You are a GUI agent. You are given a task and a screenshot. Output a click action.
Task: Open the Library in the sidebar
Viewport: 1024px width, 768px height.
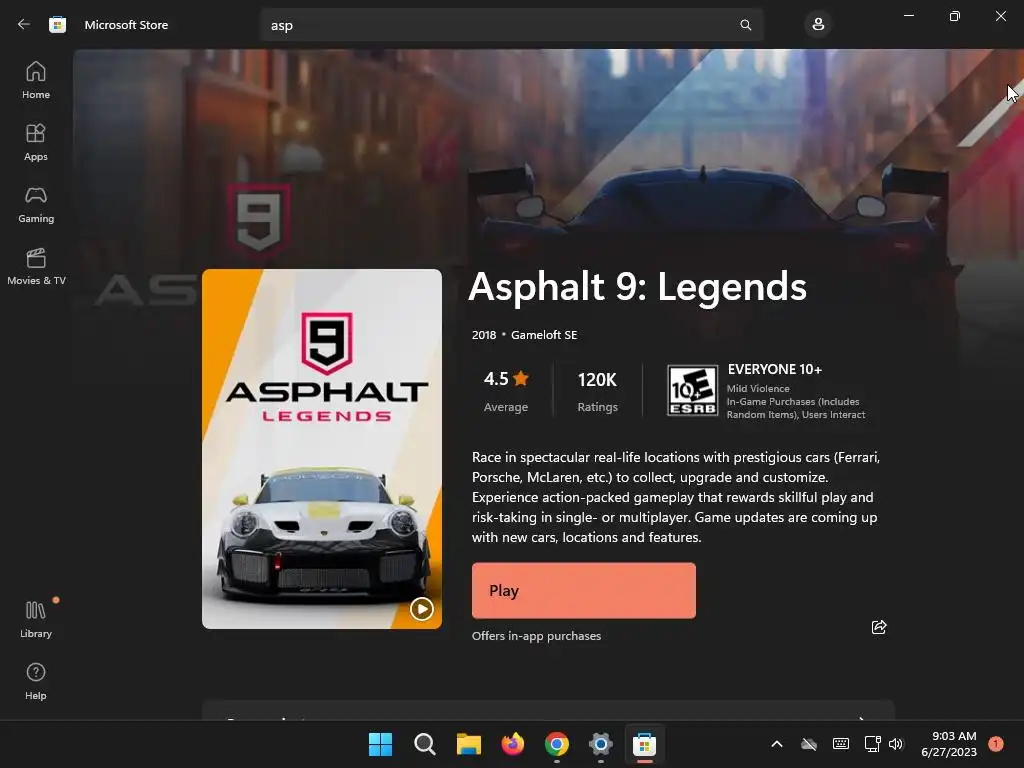click(36, 619)
